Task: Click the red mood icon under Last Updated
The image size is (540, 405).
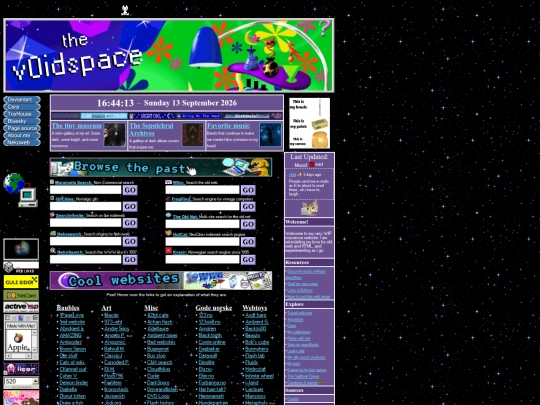Action: [312, 165]
